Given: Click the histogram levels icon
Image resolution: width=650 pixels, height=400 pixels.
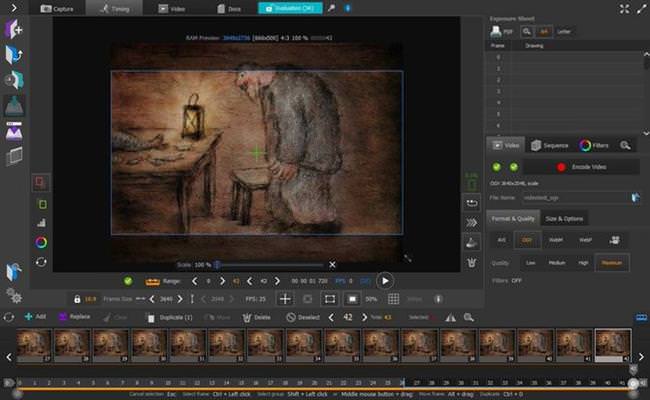Looking at the screenshot, I should pyautogui.click(x=41, y=223).
